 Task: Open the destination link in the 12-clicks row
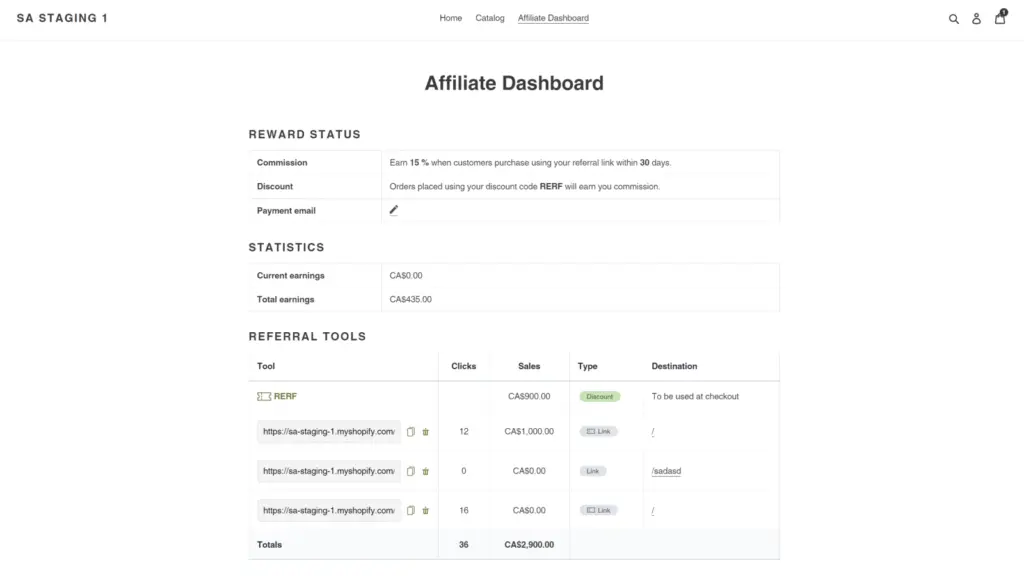click(653, 432)
